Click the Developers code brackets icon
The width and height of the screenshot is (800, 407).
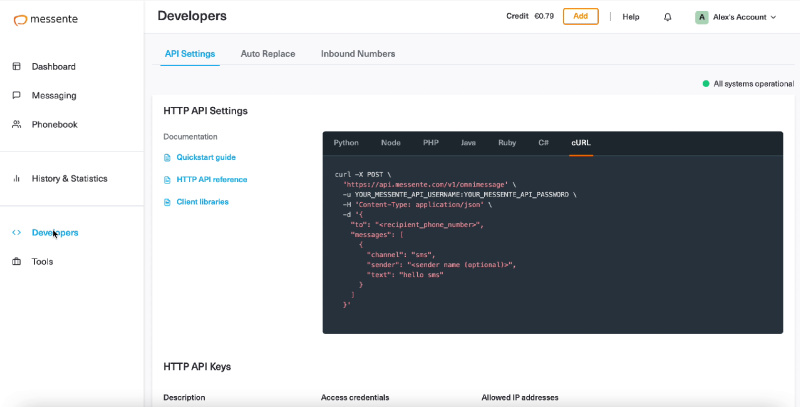16,233
